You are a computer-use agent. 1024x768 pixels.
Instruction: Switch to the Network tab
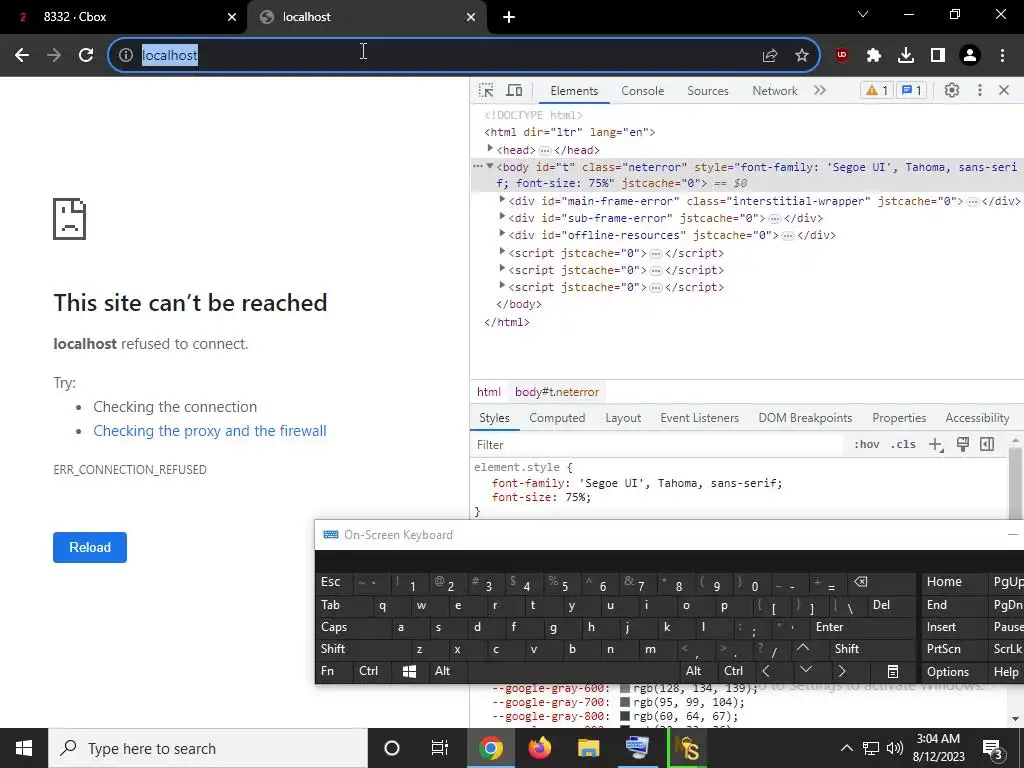pyautogui.click(x=775, y=91)
